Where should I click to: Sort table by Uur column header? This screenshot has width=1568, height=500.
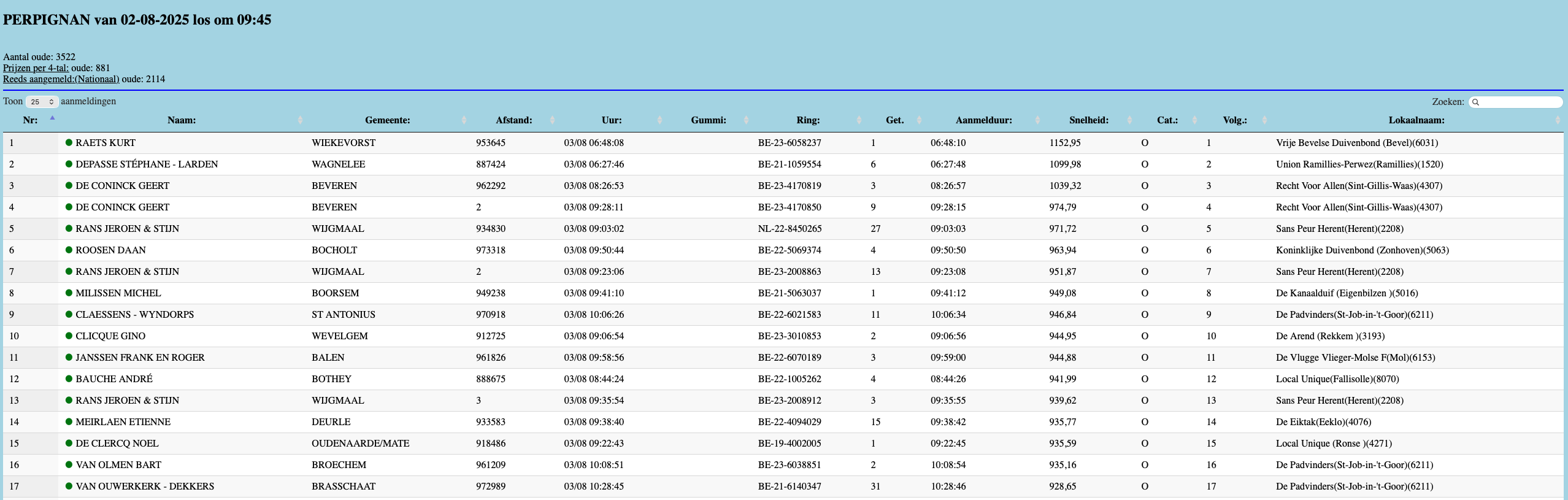611,120
